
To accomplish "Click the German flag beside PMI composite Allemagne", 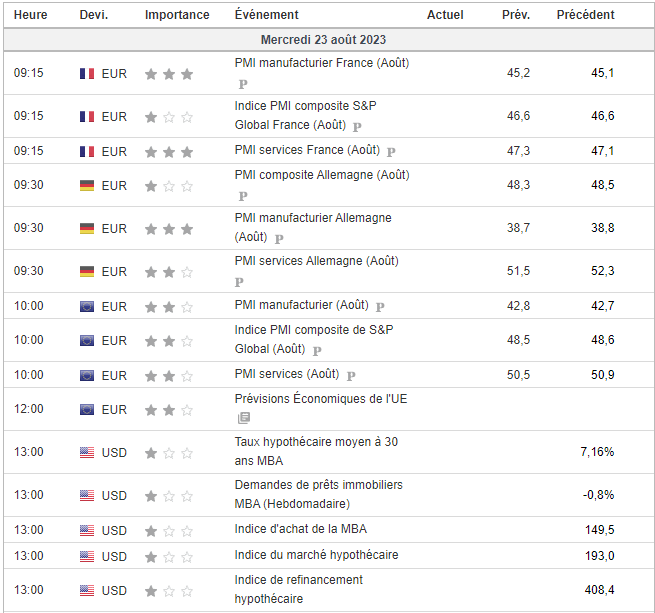I will coord(87,185).
